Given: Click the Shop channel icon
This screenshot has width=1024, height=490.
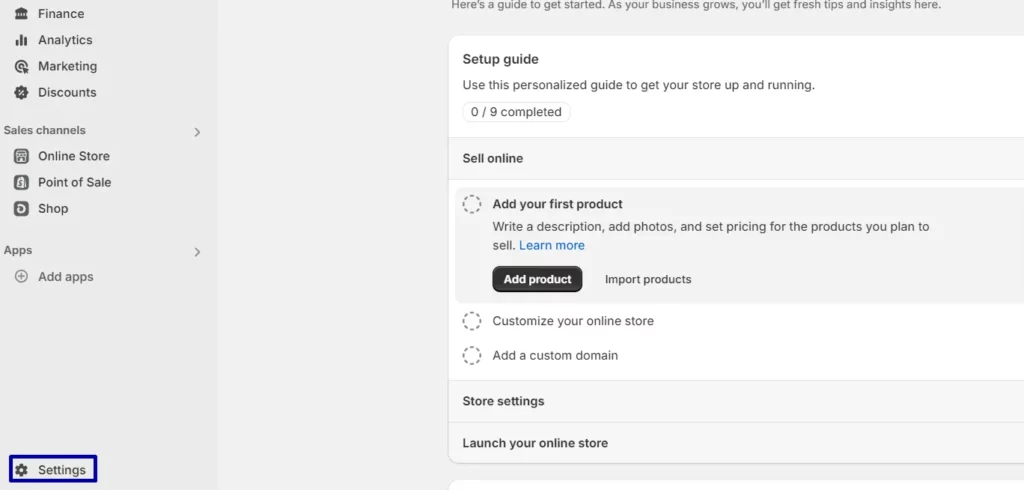Looking at the screenshot, I should click(22, 208).
